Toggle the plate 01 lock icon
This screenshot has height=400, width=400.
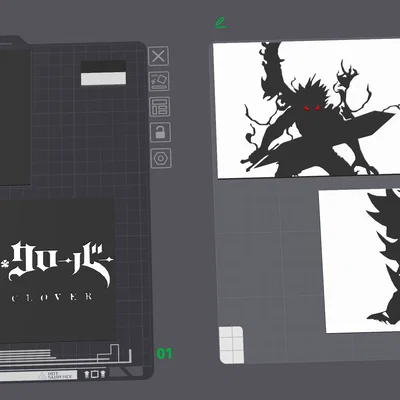[160, 132]
